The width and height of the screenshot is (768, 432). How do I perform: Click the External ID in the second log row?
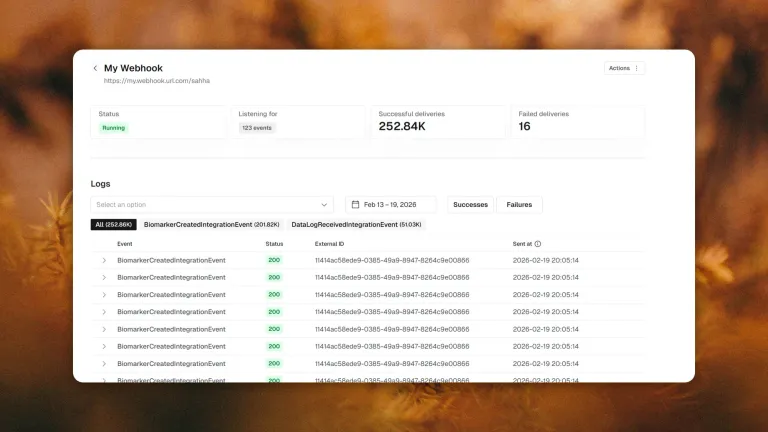click(x=392, y=278)
